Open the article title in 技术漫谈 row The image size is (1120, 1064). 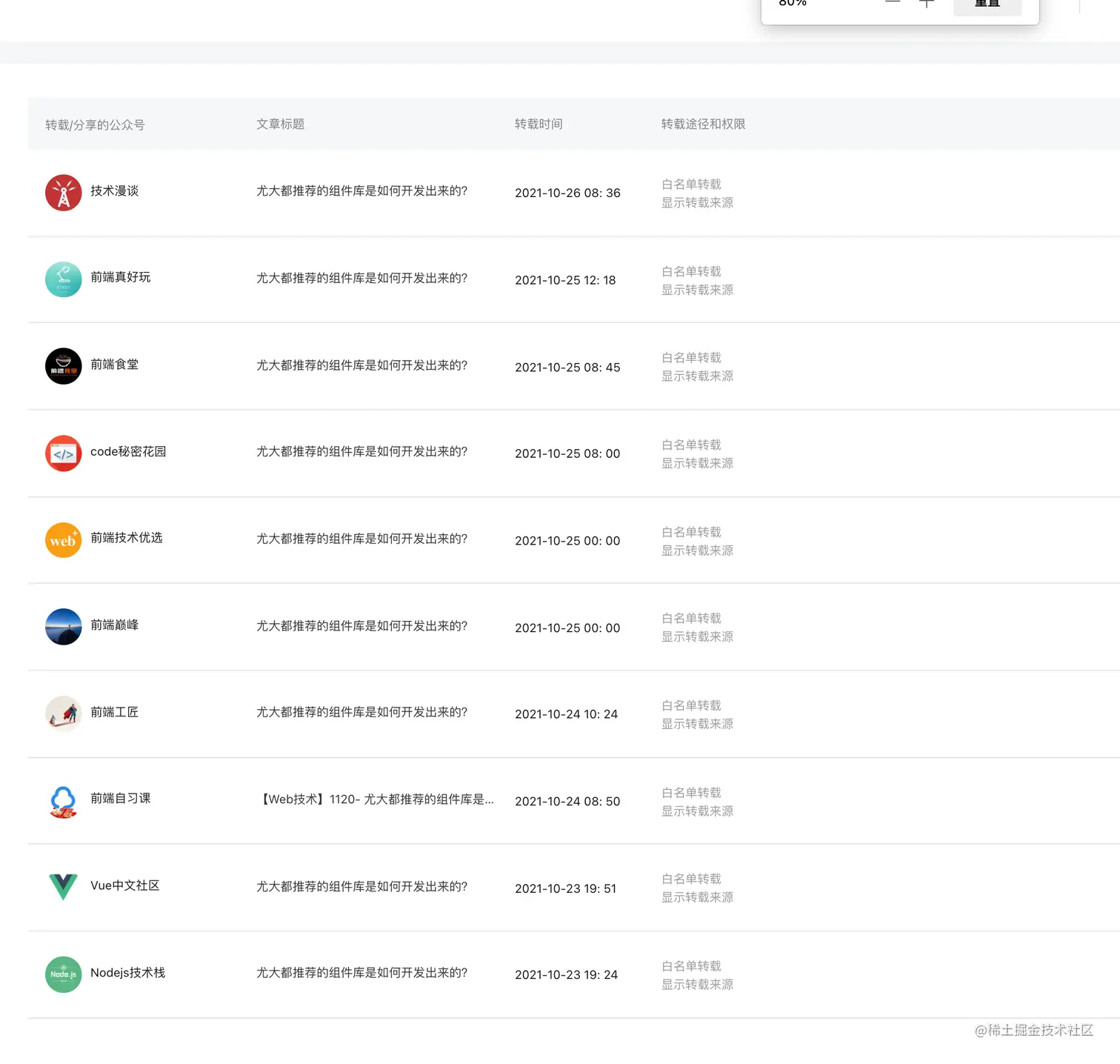[362, 190]
